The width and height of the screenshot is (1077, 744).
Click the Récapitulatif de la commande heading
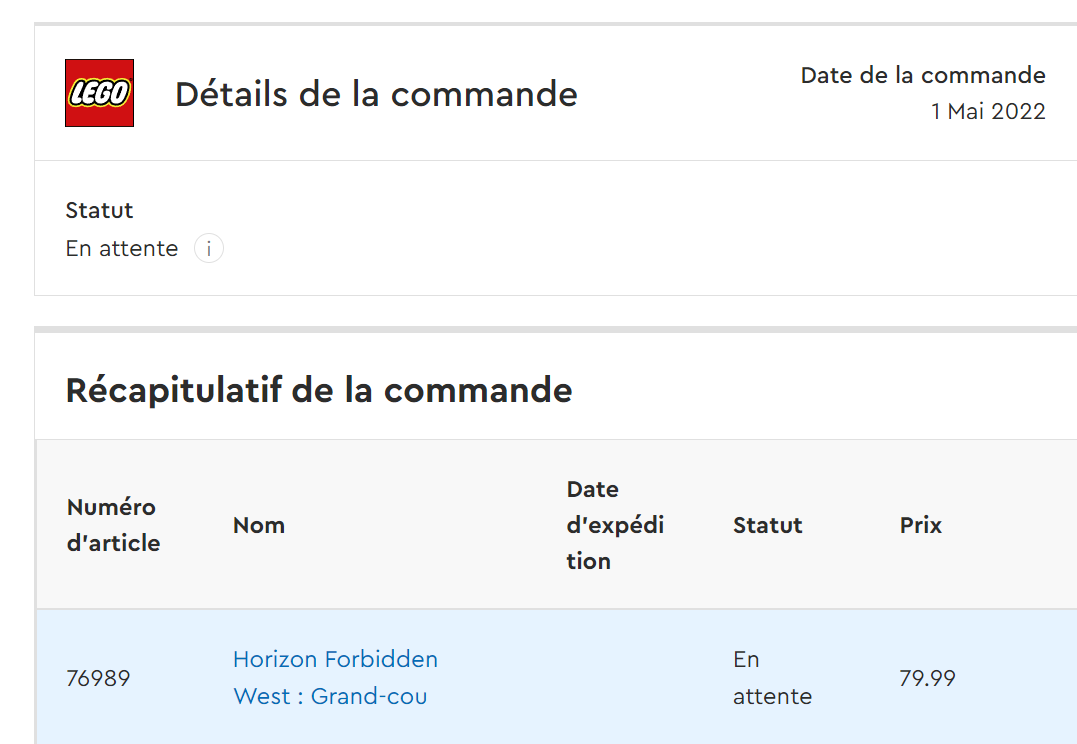click(319, 390)
